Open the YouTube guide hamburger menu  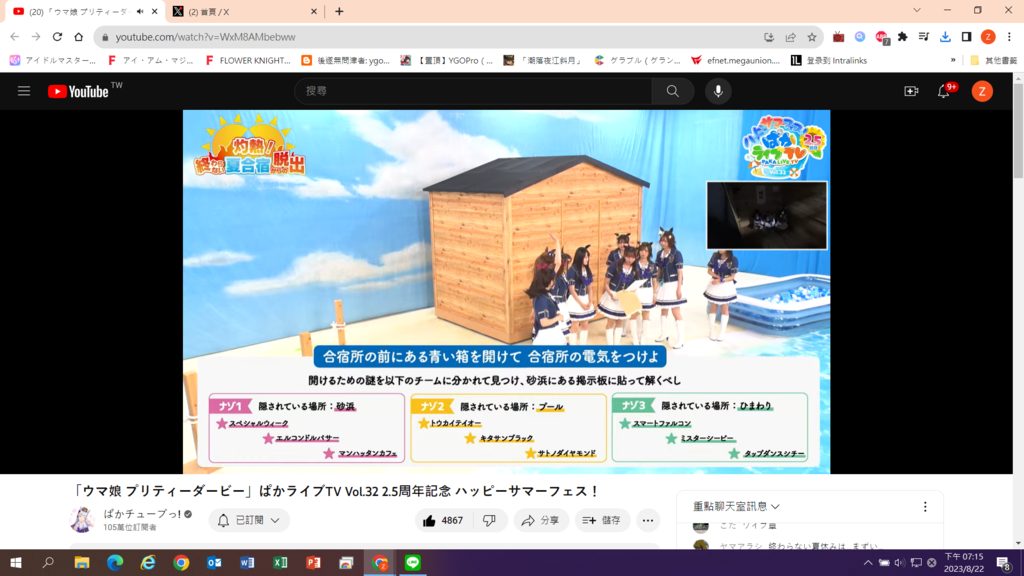(x=24, y=91)
